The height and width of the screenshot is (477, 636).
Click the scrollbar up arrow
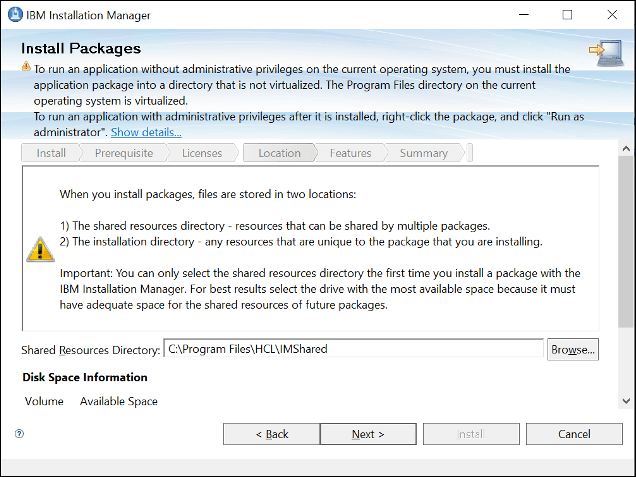pos(626,148)
